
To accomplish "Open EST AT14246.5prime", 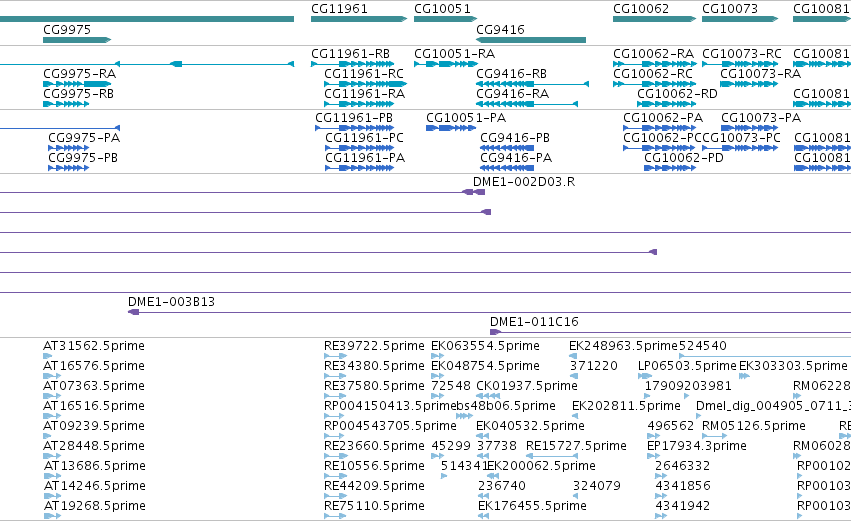I will (x=94, y=486).
